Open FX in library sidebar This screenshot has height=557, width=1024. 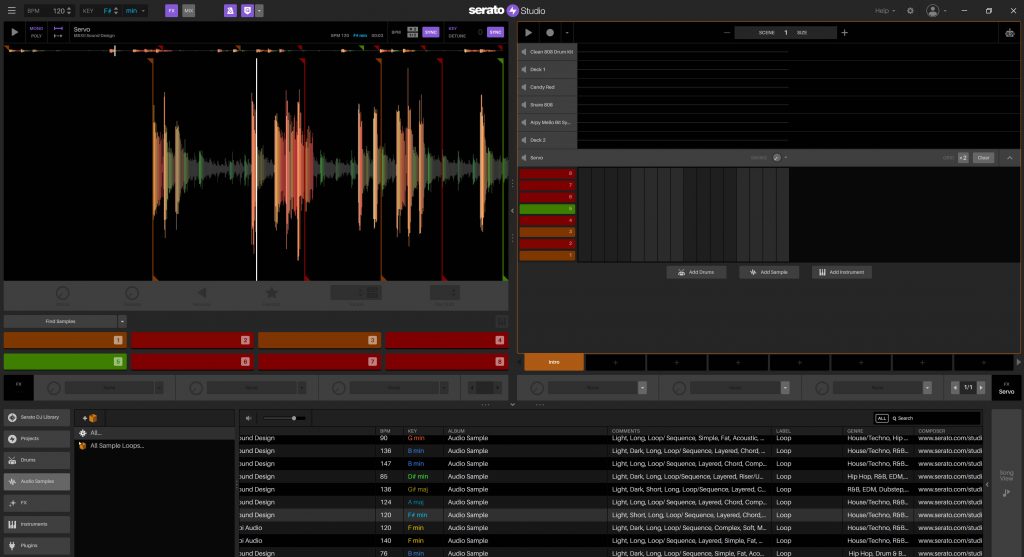tap(37, 503)
